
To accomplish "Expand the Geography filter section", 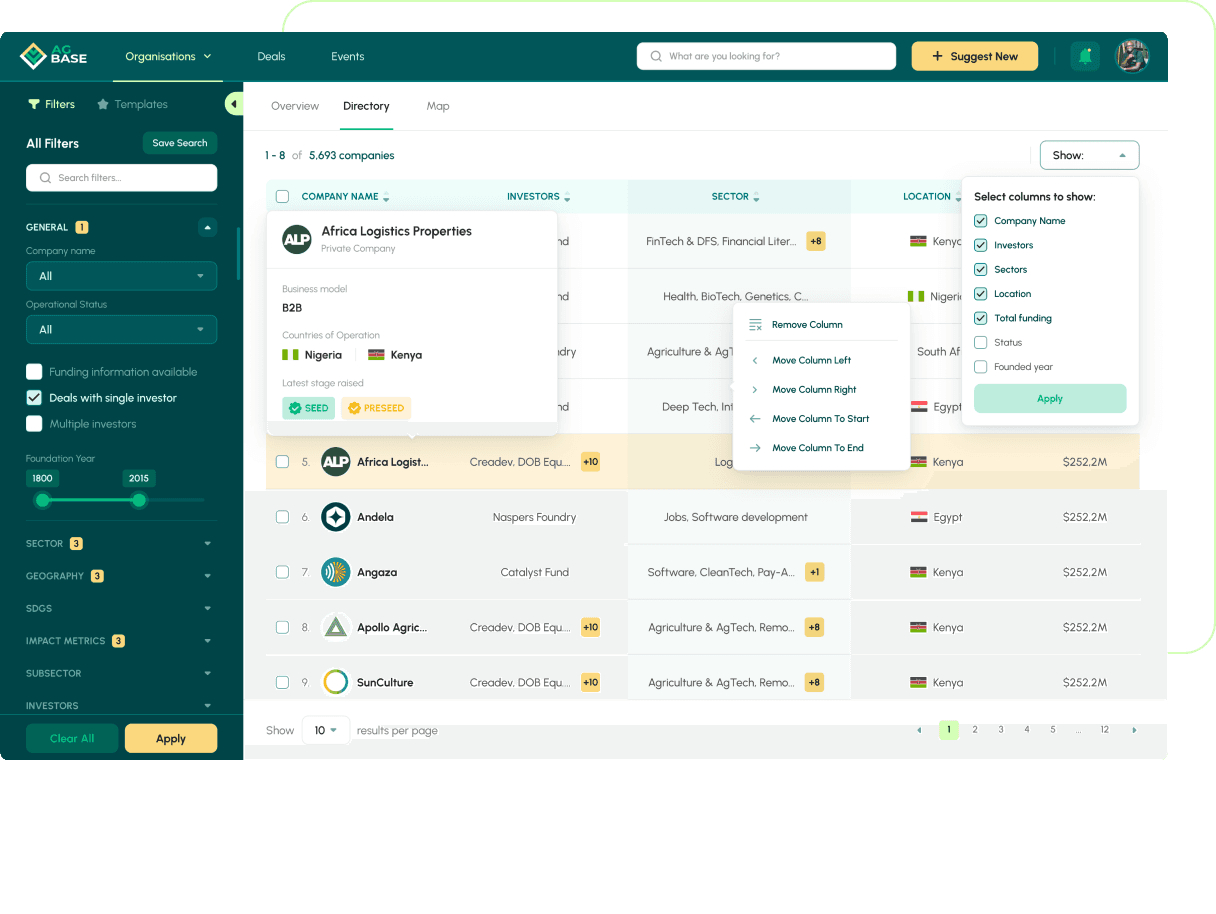I will point(207,576).
